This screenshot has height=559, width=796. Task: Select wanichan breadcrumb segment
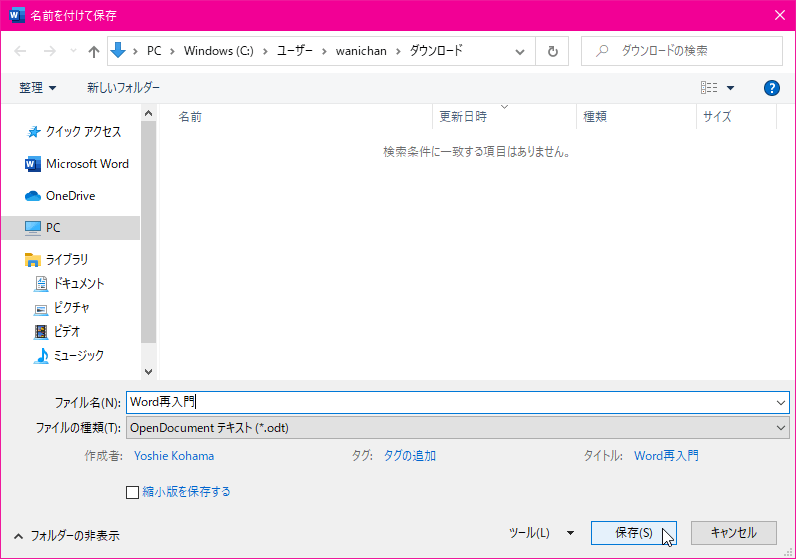tap(361, 51)
